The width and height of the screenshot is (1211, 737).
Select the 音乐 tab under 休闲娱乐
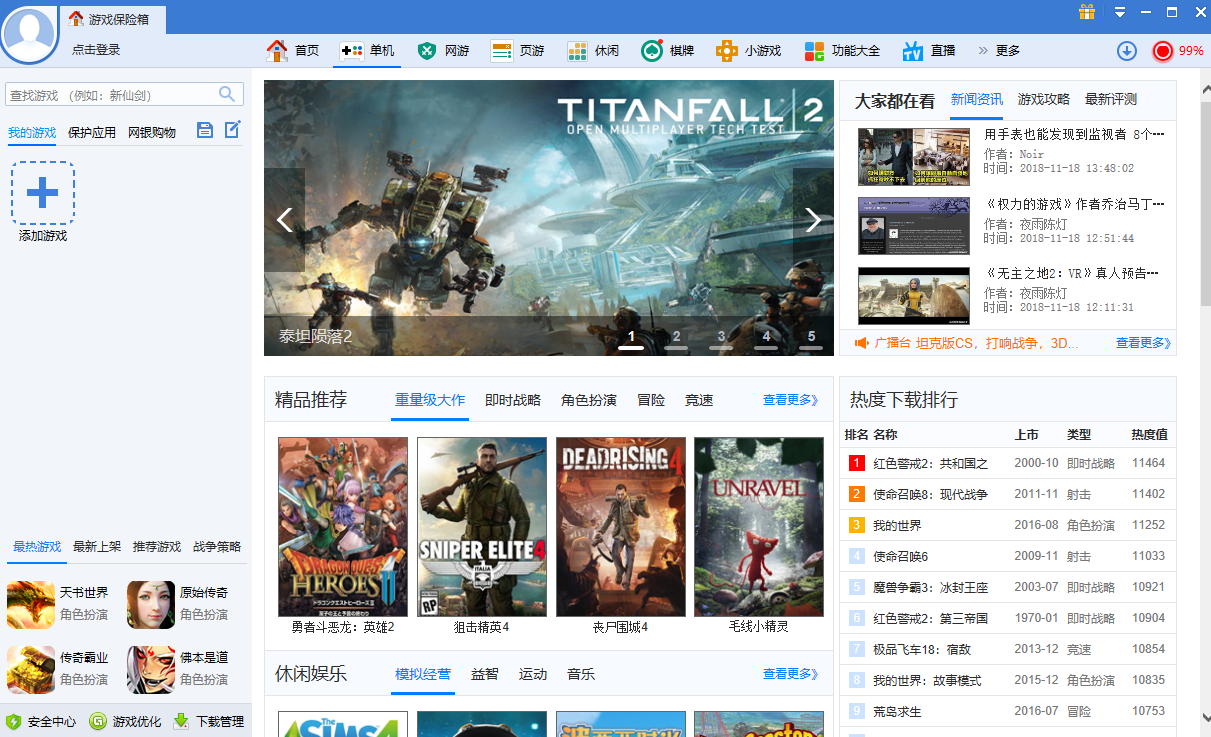(x=581, y=674)
